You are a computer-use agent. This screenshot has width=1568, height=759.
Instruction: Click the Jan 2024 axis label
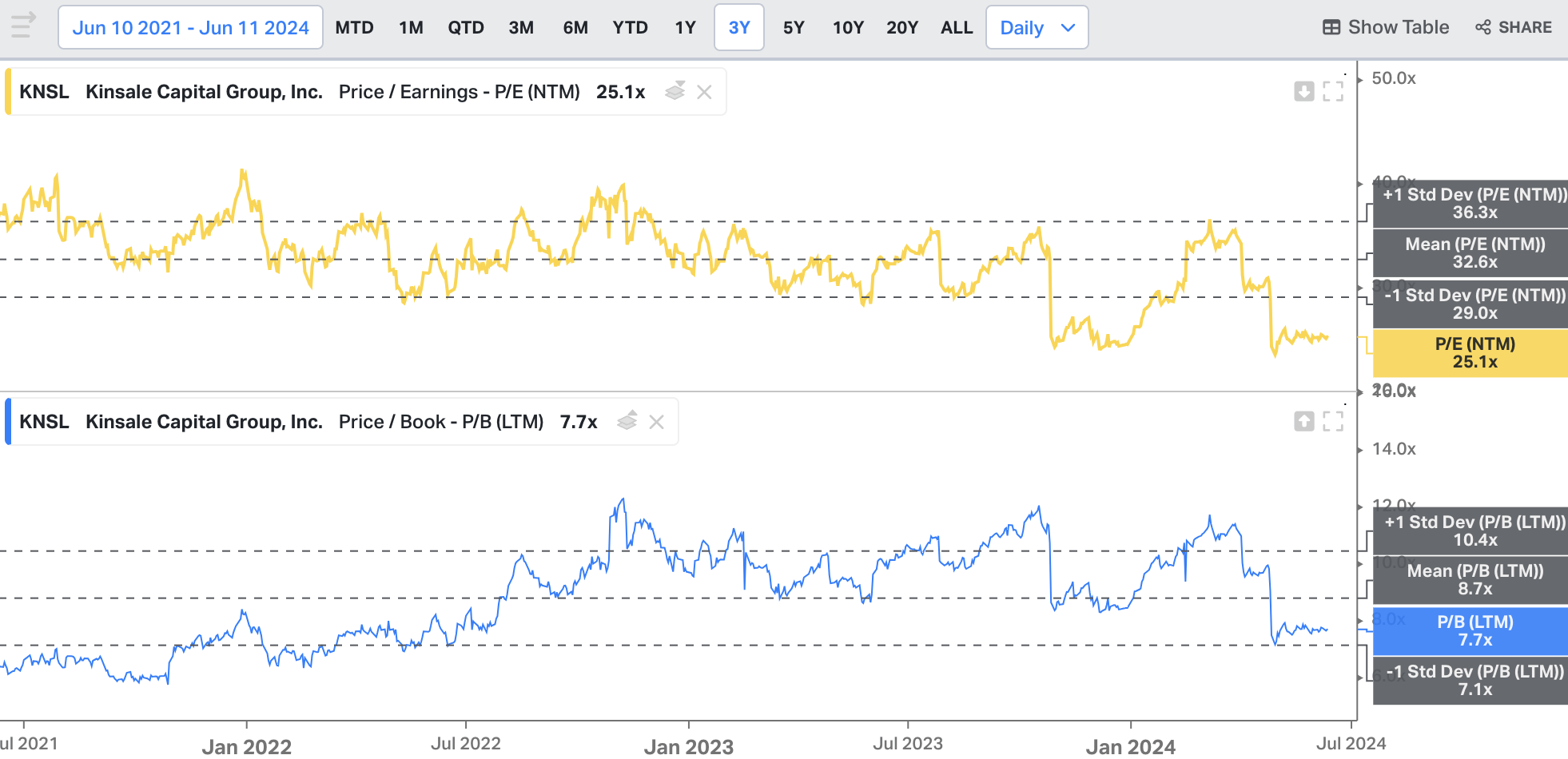click(1131, 747)
